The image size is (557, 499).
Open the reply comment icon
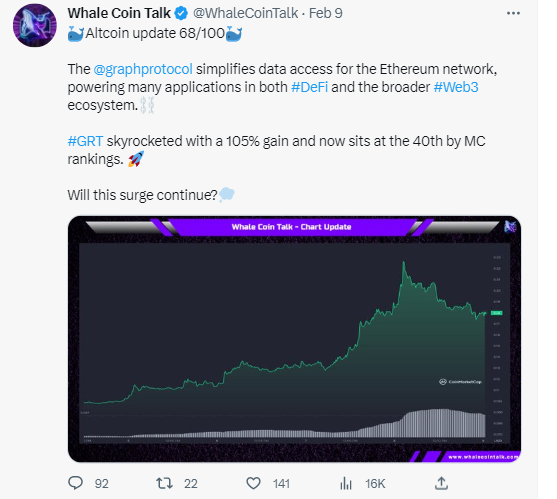(75, 483)
